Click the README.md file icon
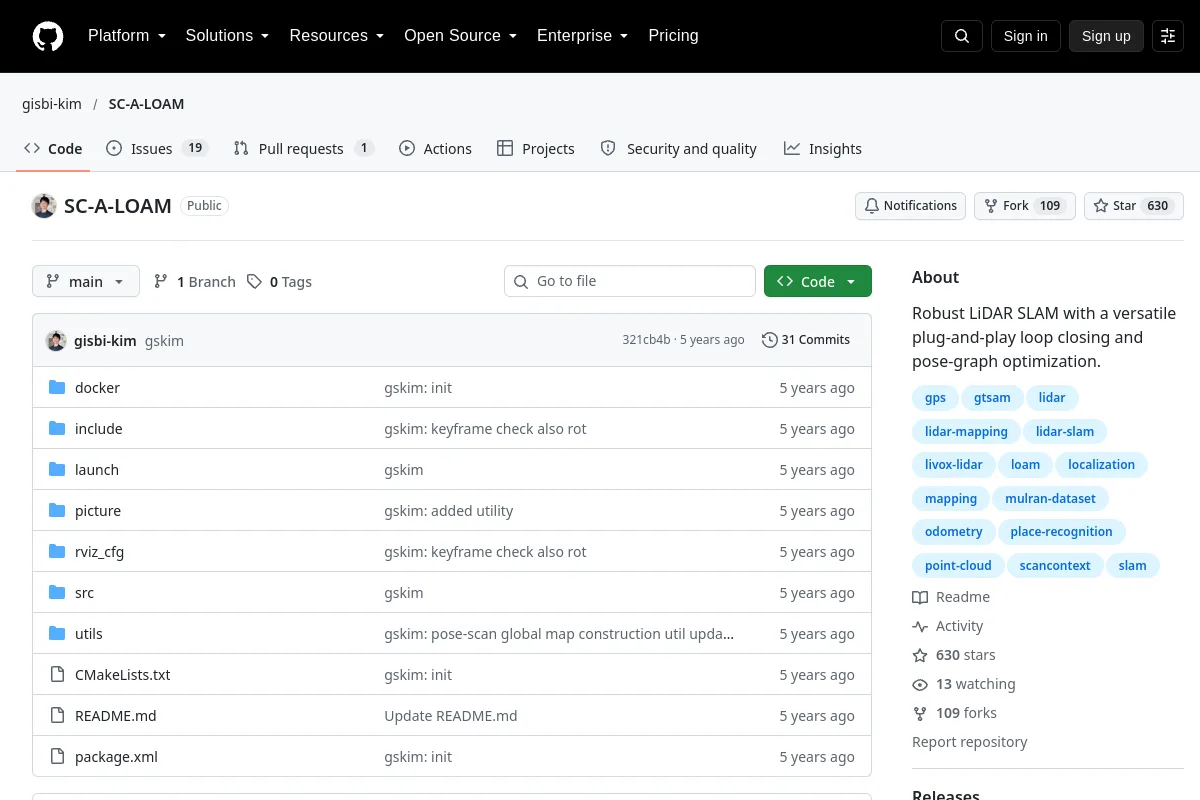Screen dimensions: 1200x800 [57, 716]
